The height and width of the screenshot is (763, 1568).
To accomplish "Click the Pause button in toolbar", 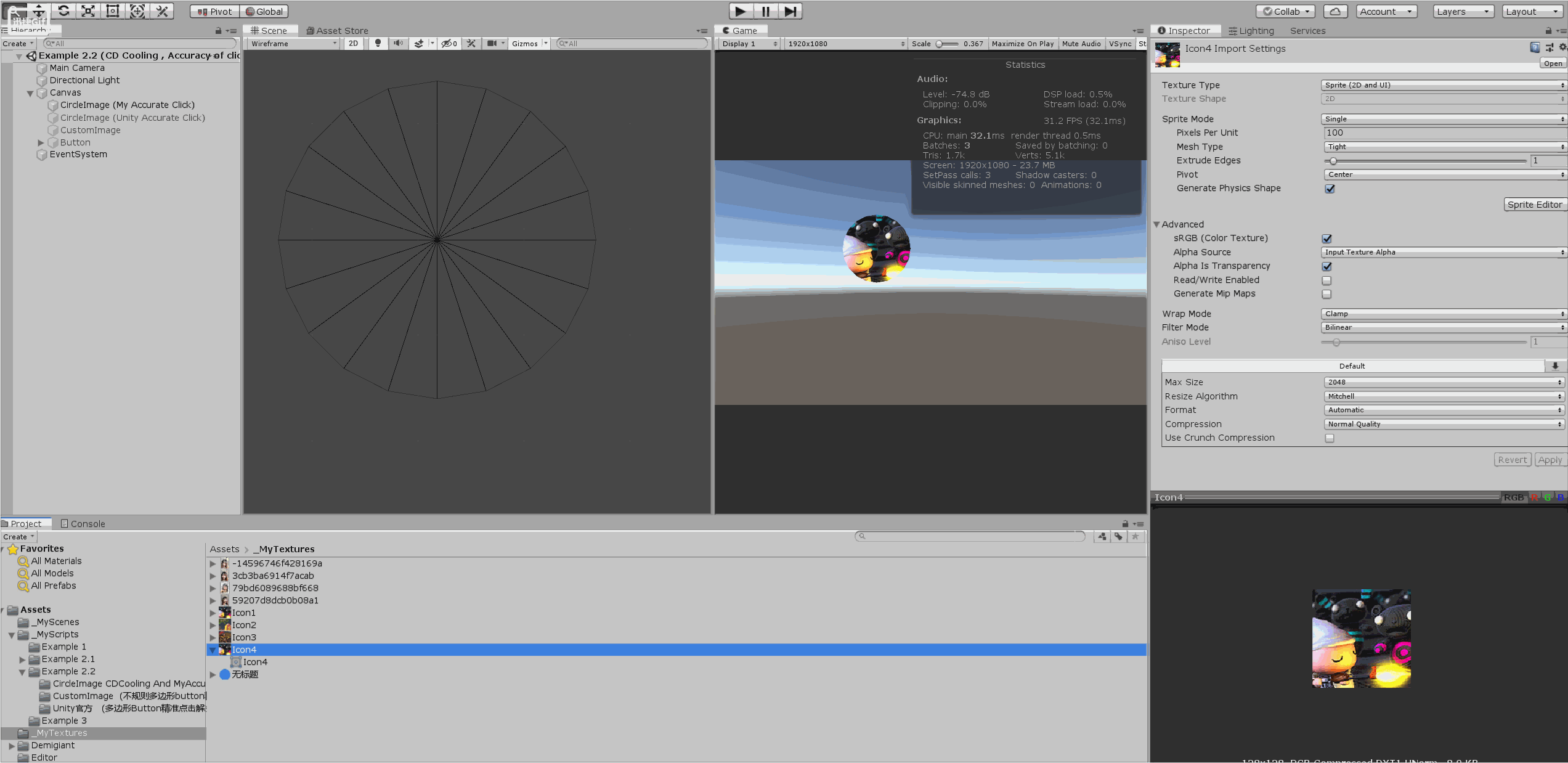I will 765,11.
